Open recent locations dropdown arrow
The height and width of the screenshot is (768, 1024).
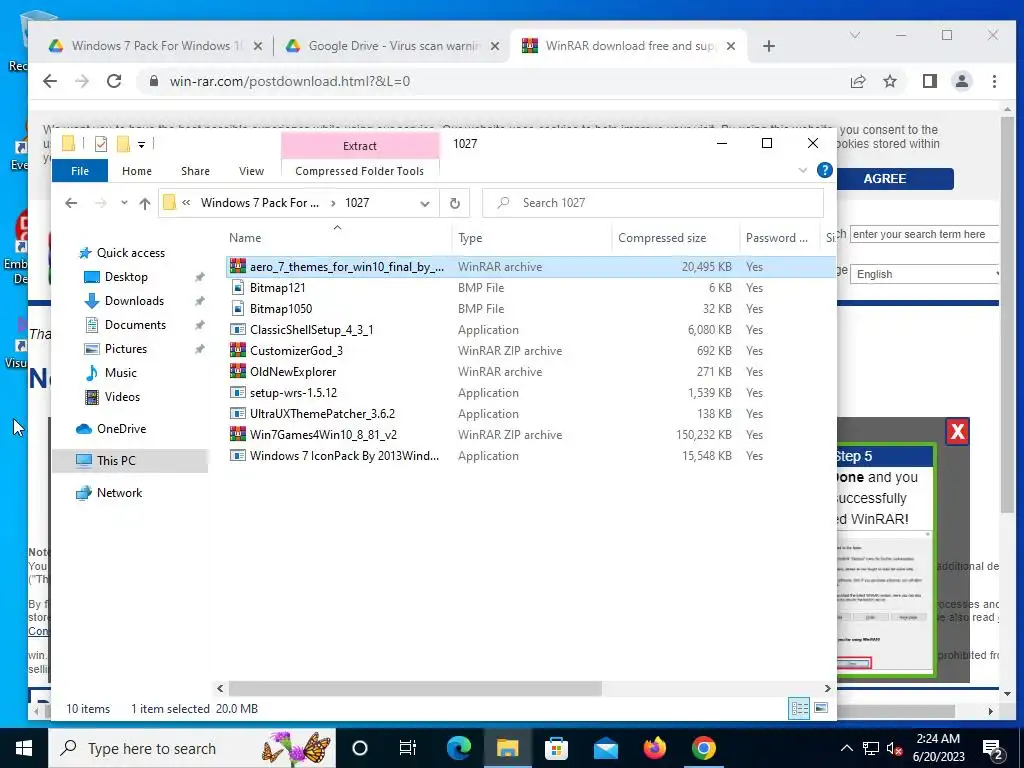[x=124, y=203]
